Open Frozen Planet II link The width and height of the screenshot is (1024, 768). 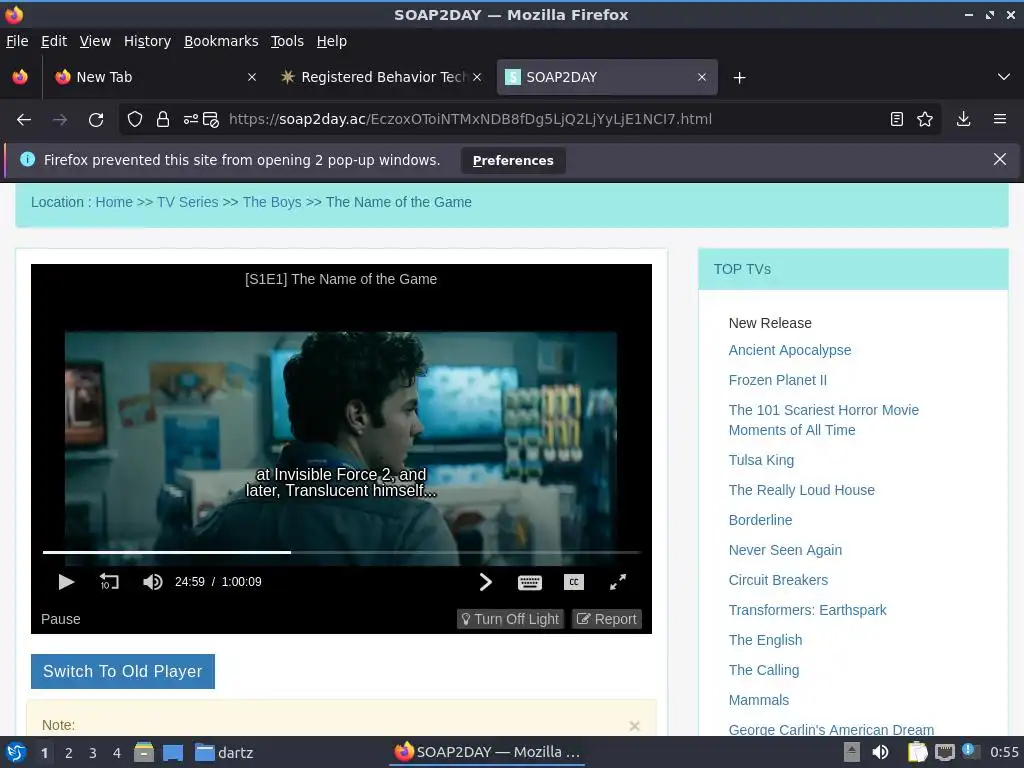pos(778,380)
